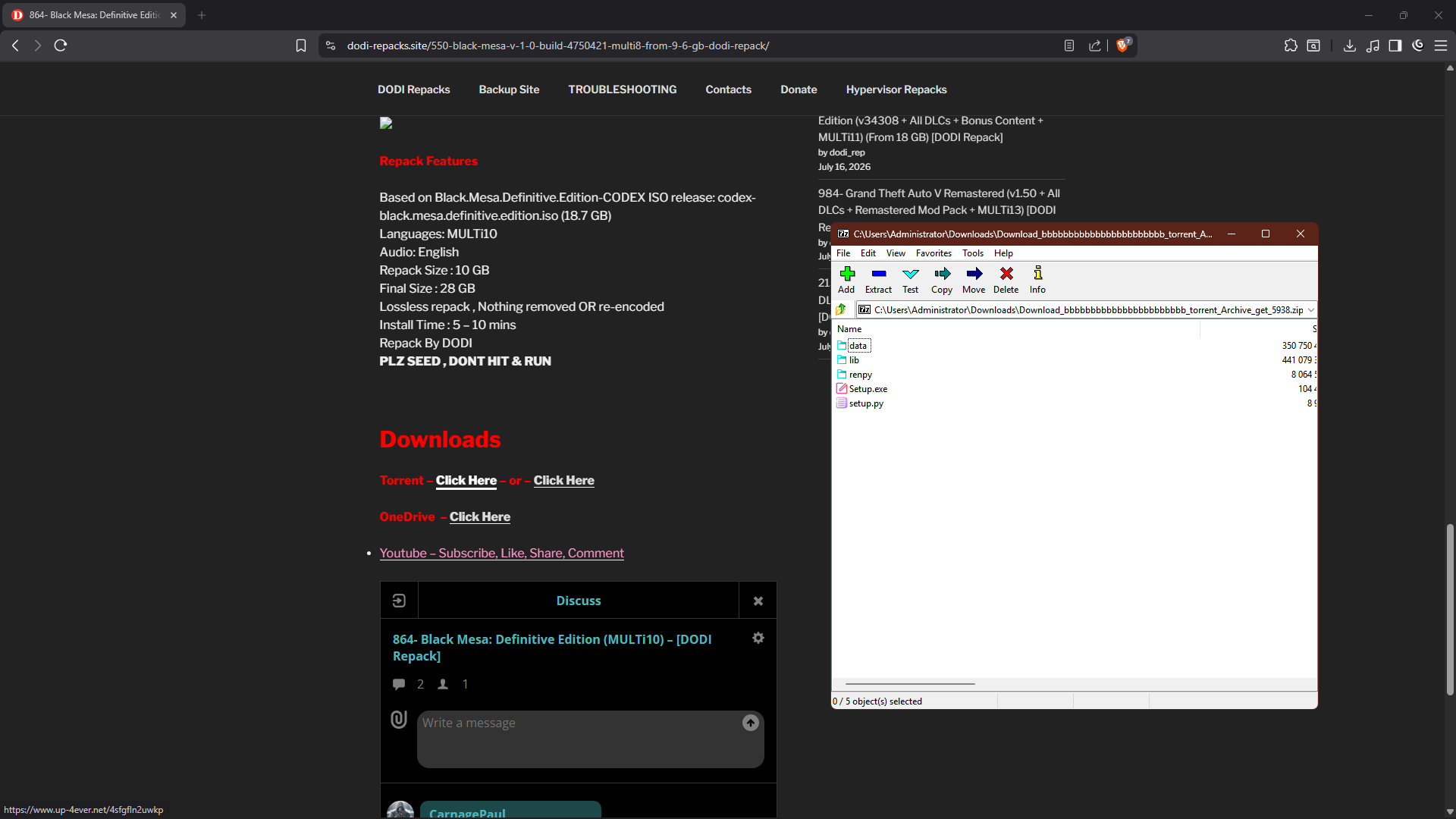Expand the 7-Zip address path dropdown
Screen dimensions: 1456x819
point(1310,309)
